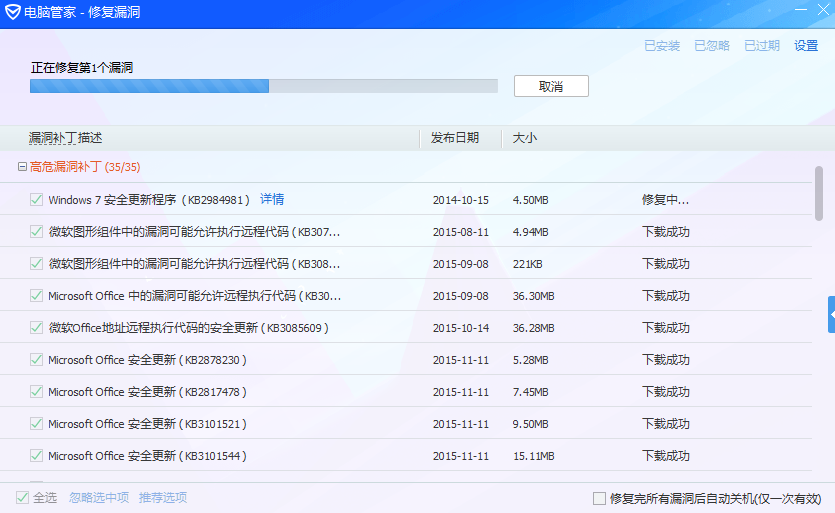835x513 pixels.
Task: Collapse the 高危漏洞补丁 group
Action: tap(22, 167)
